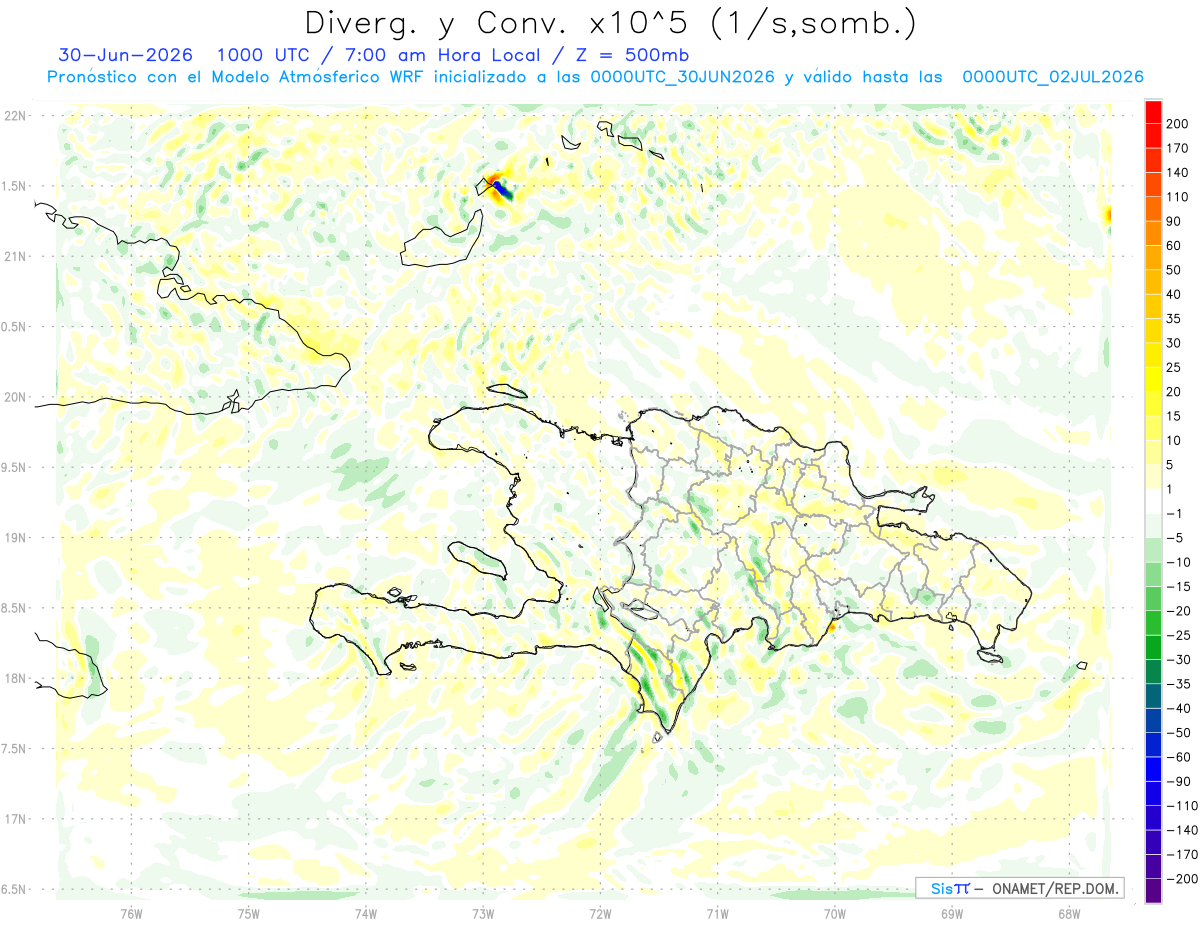
Task: Click the colorbar value 90
Action: (x=1175, y=222)
